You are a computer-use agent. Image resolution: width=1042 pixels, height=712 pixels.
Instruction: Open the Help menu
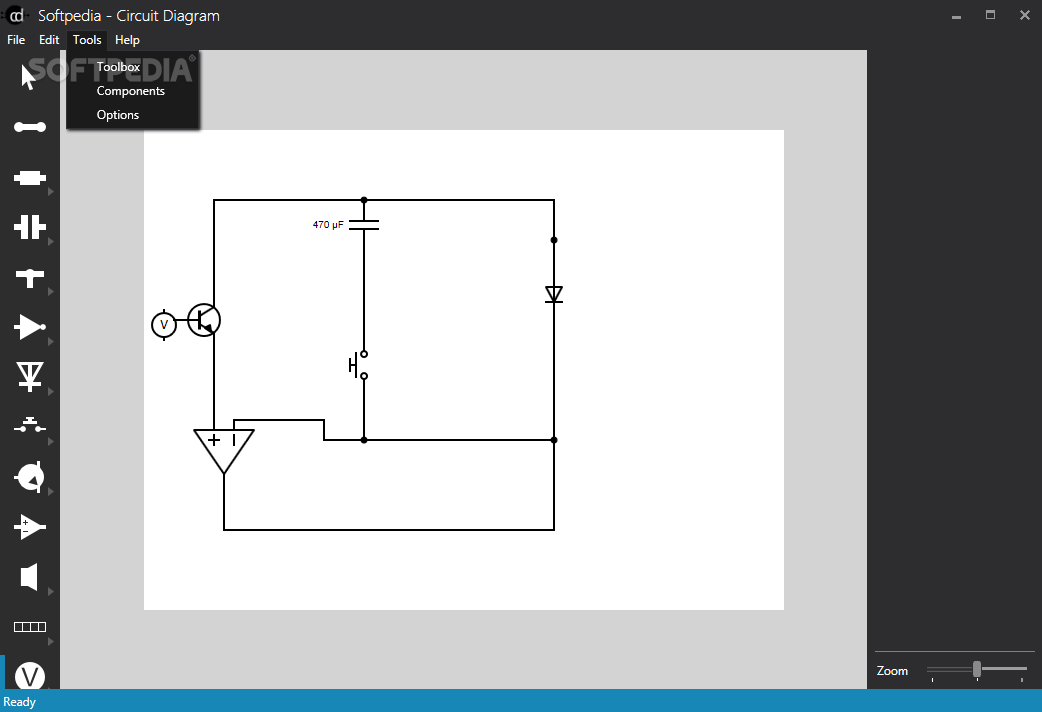[127, 40]
